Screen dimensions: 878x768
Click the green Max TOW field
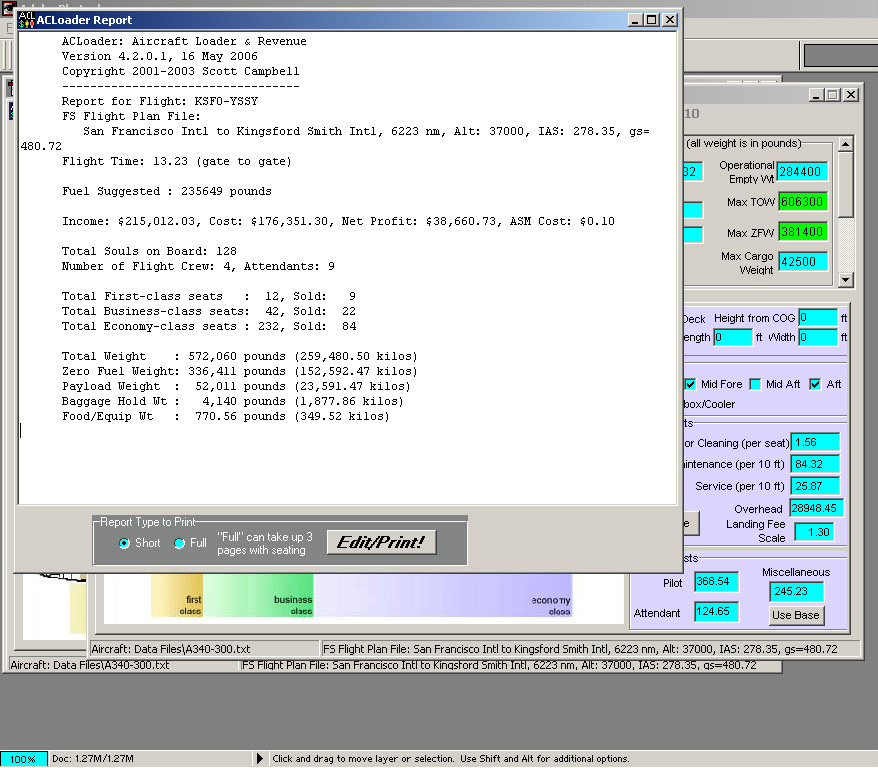803,202
